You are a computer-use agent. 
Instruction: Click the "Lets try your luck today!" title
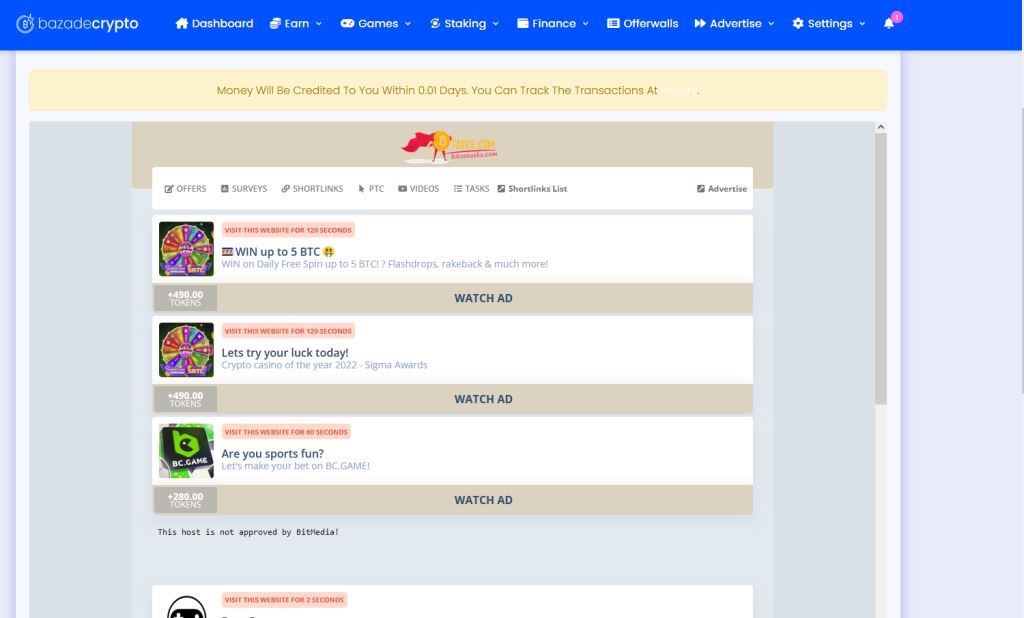point(285,353)
